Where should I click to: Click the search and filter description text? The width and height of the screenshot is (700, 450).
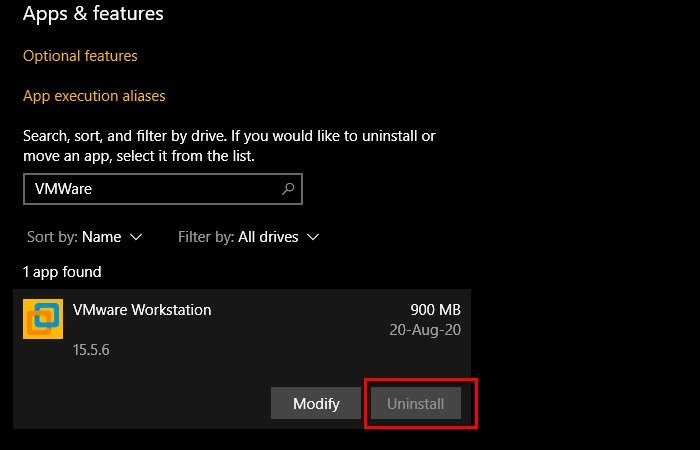[x=229, y=146]
